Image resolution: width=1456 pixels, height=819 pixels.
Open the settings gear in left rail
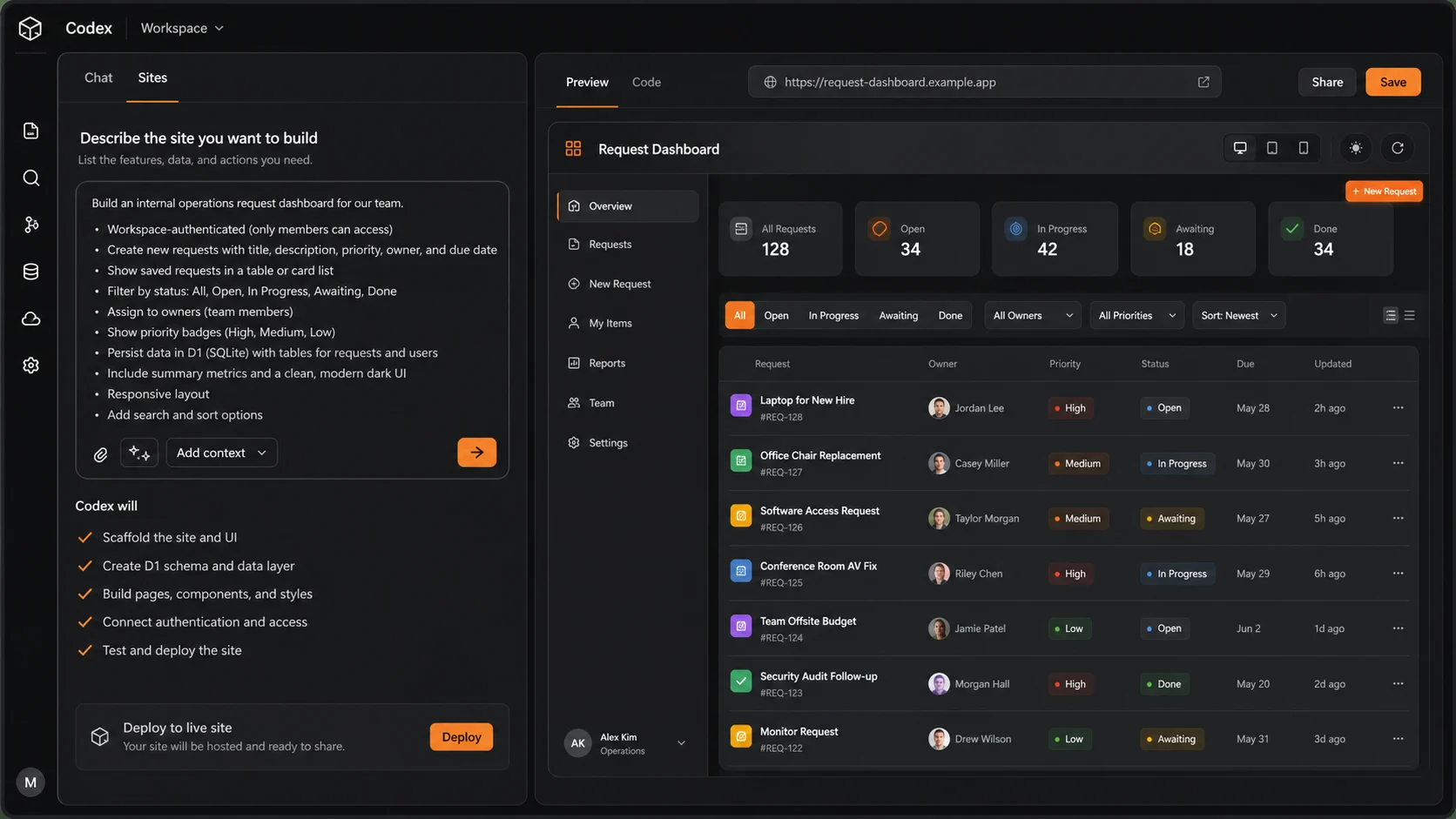pos(31,366)
